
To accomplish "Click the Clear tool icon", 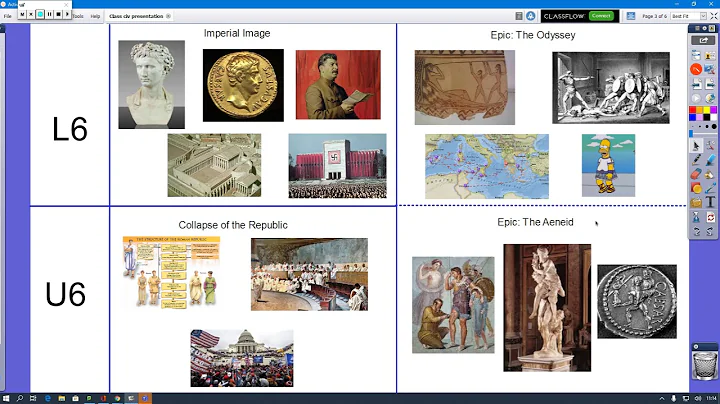I will point(696,217).
